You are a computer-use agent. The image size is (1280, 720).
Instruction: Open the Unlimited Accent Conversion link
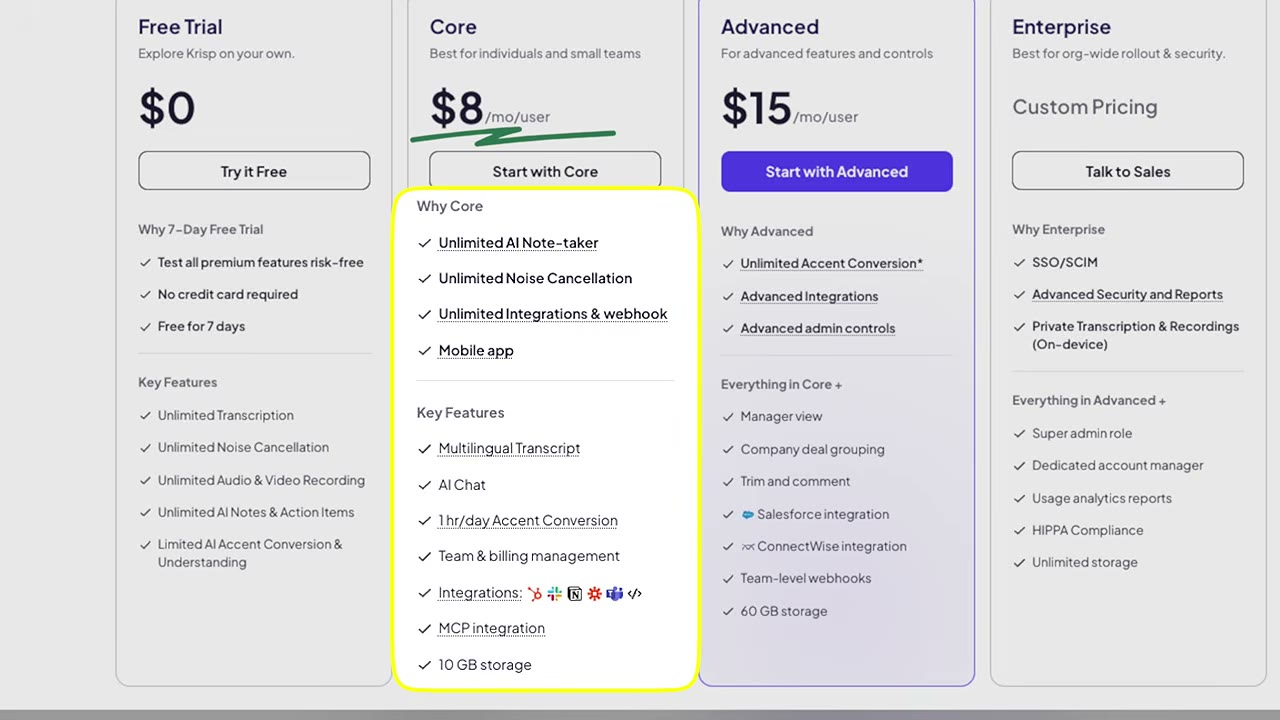831,264
